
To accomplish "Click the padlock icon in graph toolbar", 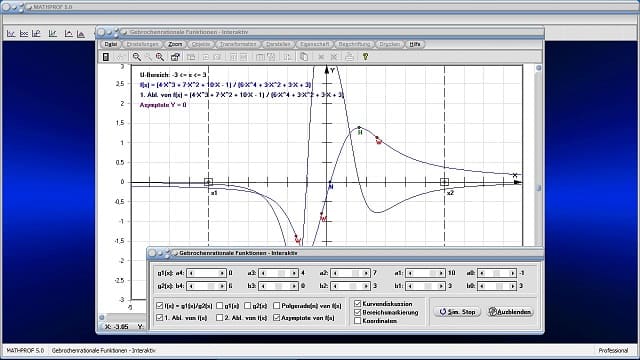I will pyautogui.click(x=175, y=57).
